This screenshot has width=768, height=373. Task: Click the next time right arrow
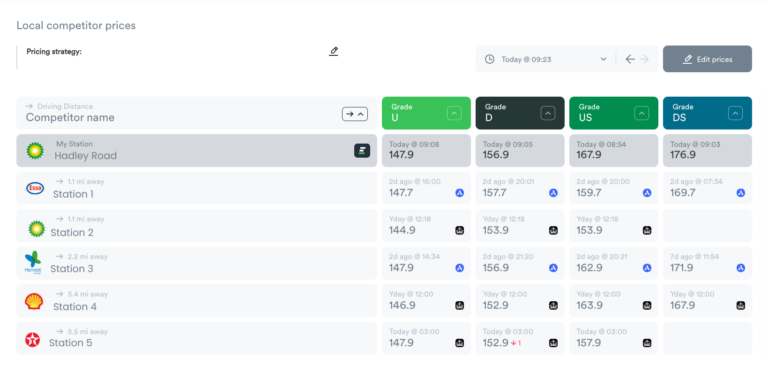coord(644,59)
